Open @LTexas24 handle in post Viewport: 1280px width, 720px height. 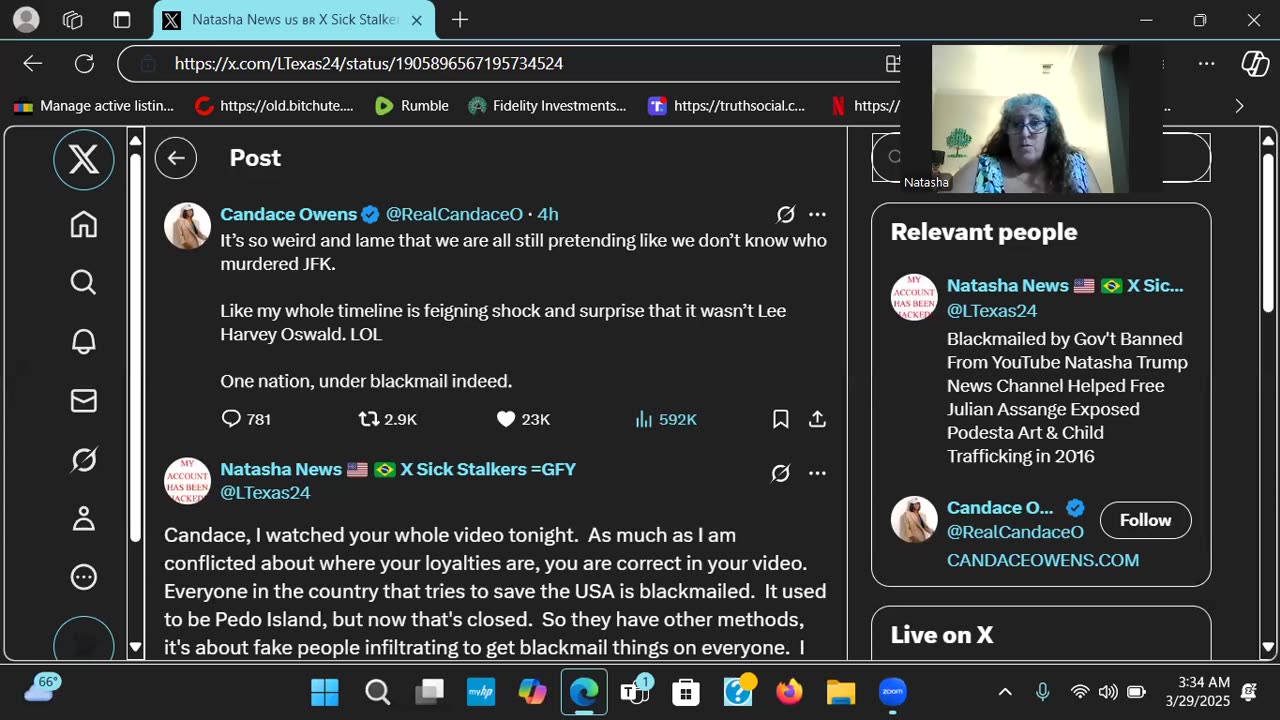[x=265, y=493]
